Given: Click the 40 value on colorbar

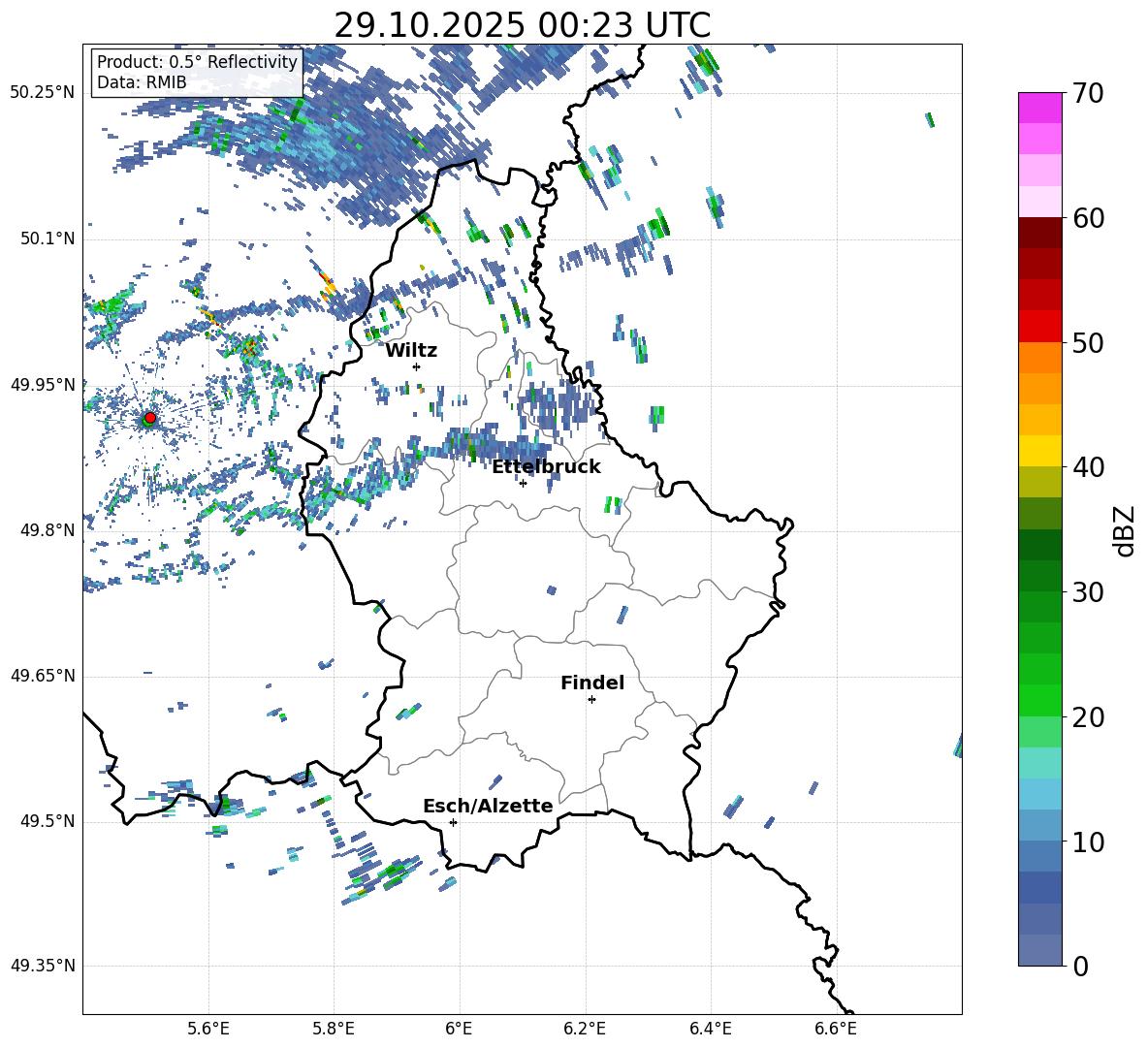Looking at the screenshot, I should point(1088,467).
